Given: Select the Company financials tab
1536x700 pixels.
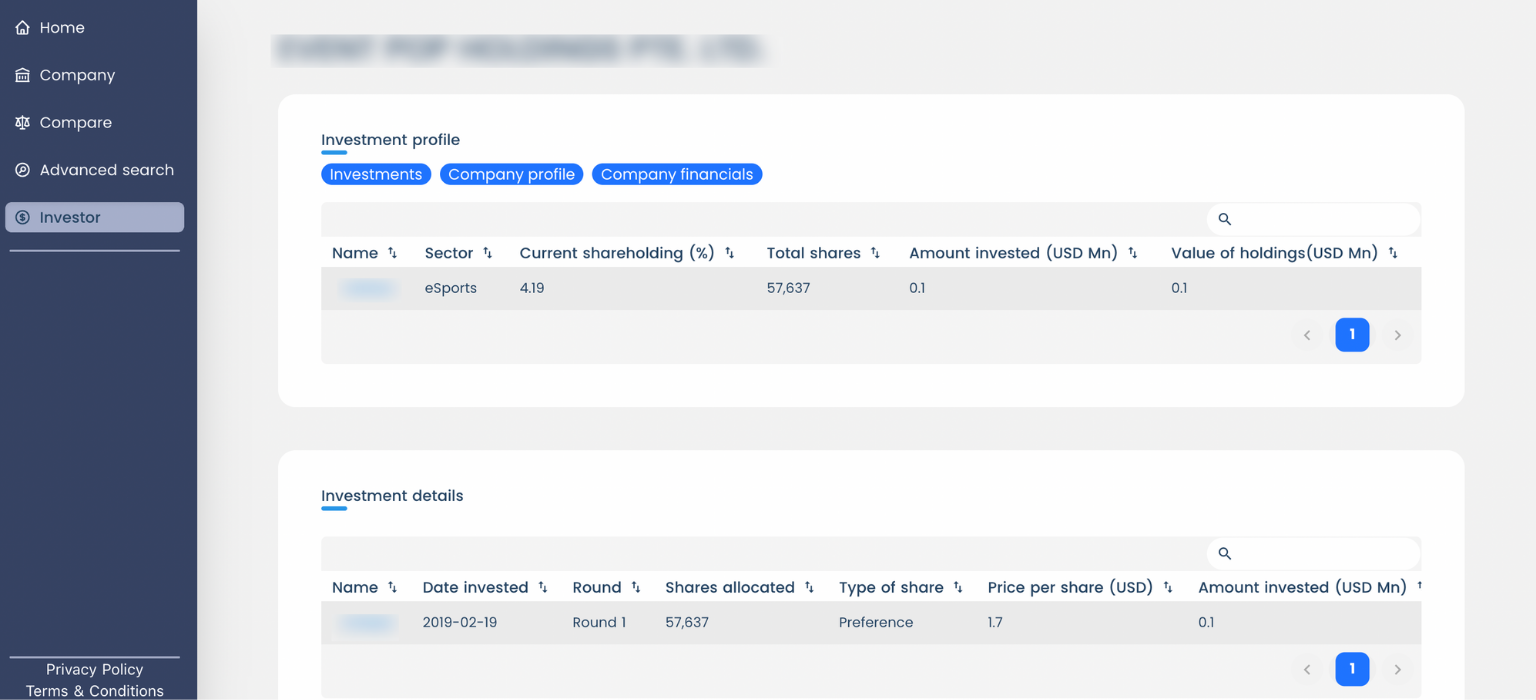Looking at the screenshot, I should point(677,174).
